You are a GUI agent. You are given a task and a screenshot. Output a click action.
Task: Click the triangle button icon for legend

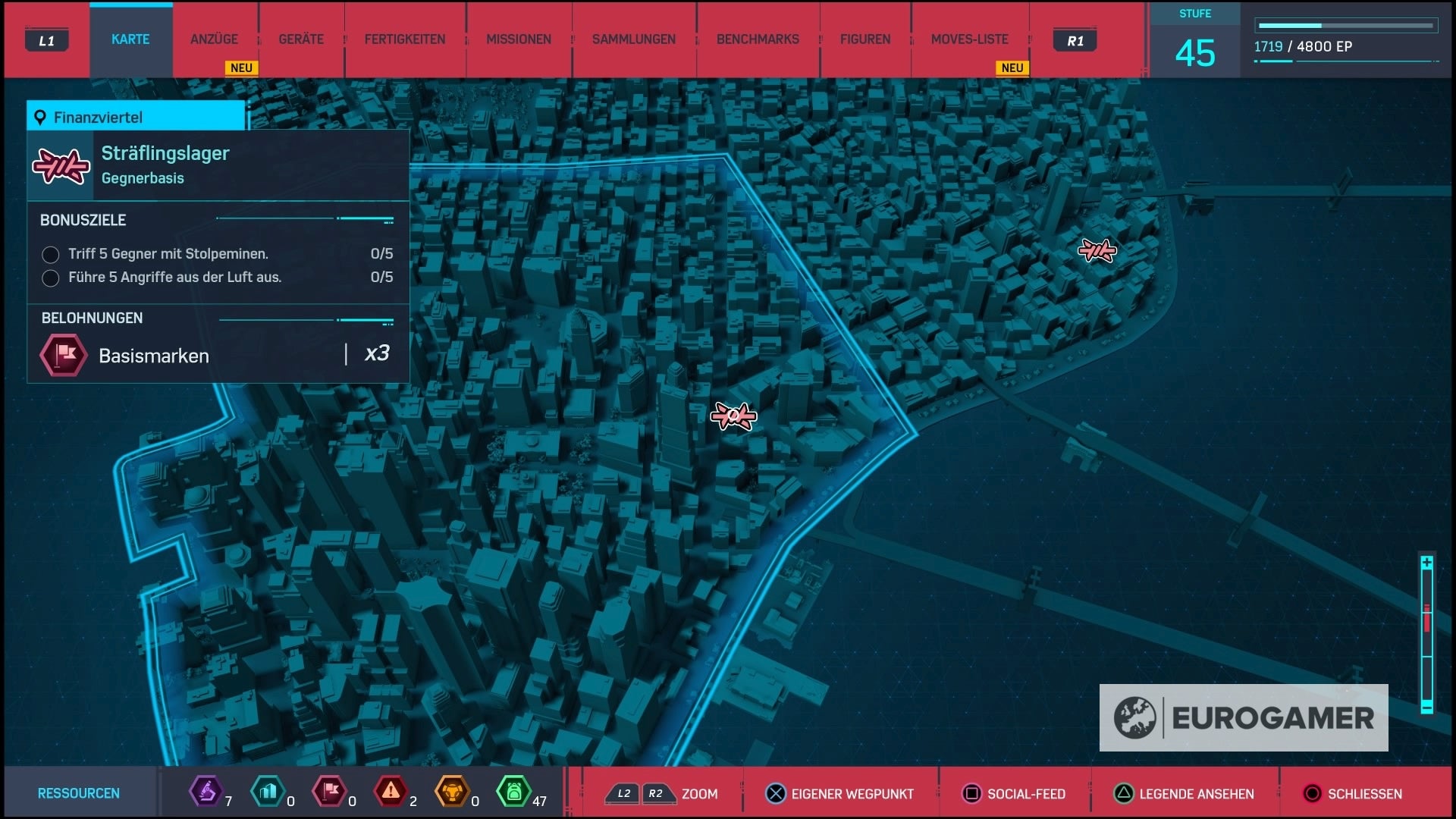[x=1124, y=794]
